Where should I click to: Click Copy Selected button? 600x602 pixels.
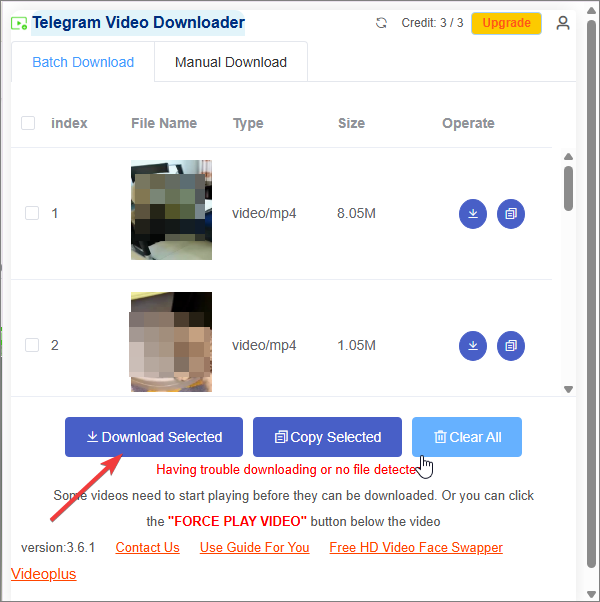click(x=327, y=437)
